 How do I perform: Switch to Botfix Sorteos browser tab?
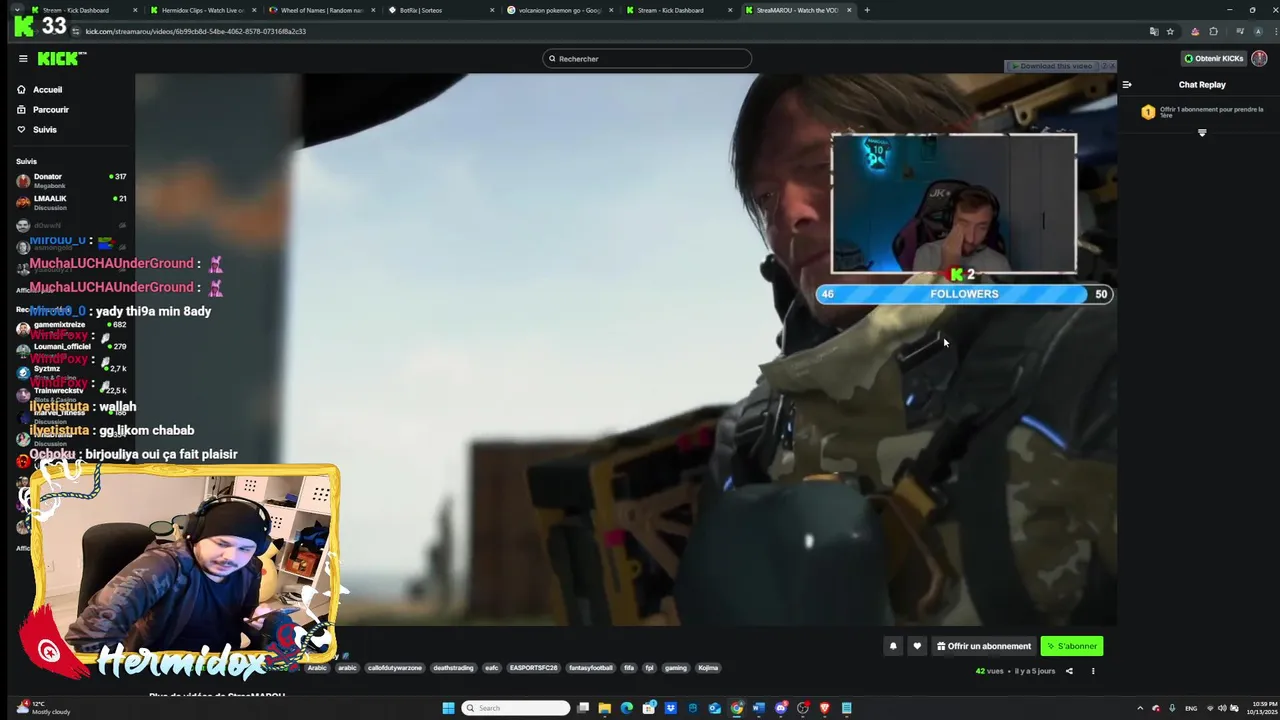coord(440,10)
